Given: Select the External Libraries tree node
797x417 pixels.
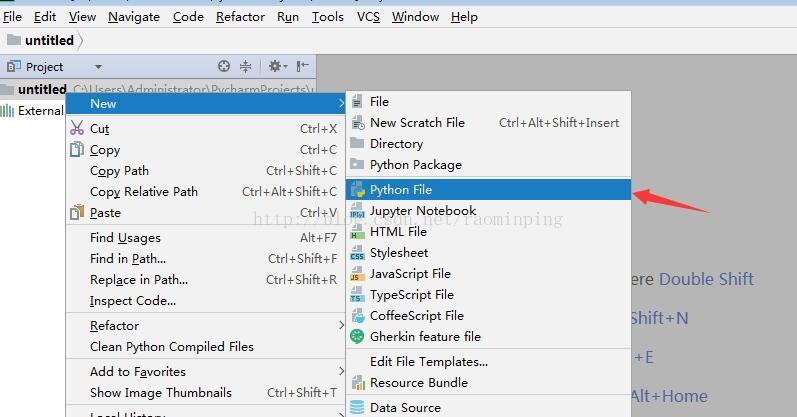Looking at the screenshot, I should [x=40, y=111].
